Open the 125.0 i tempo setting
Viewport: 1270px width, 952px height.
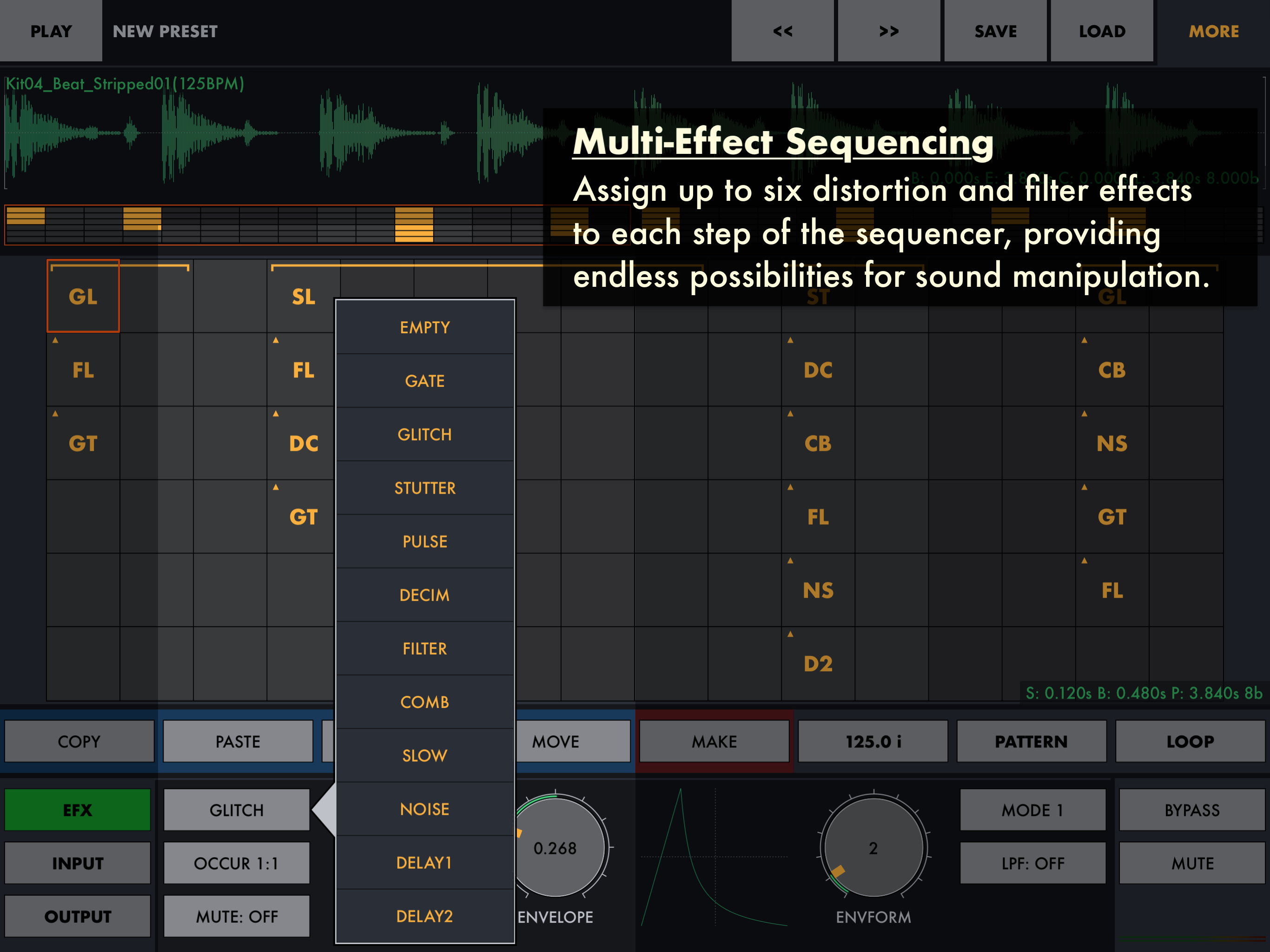coord(873,741)
